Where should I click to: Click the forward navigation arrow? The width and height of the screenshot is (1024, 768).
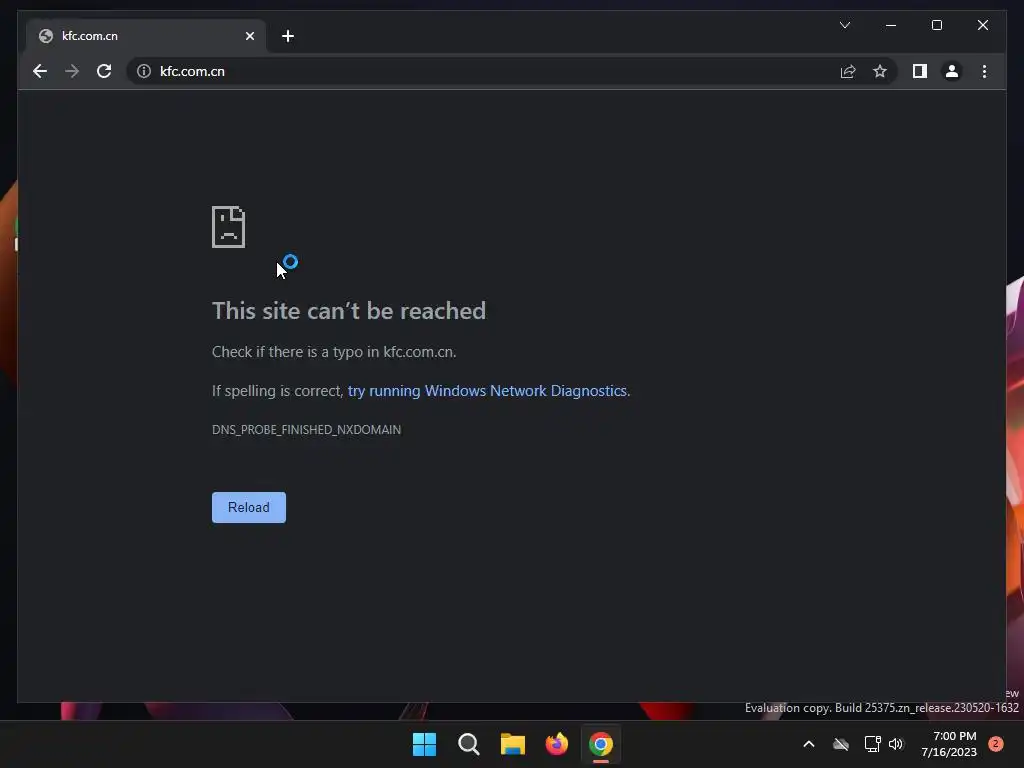click(72, 71)
